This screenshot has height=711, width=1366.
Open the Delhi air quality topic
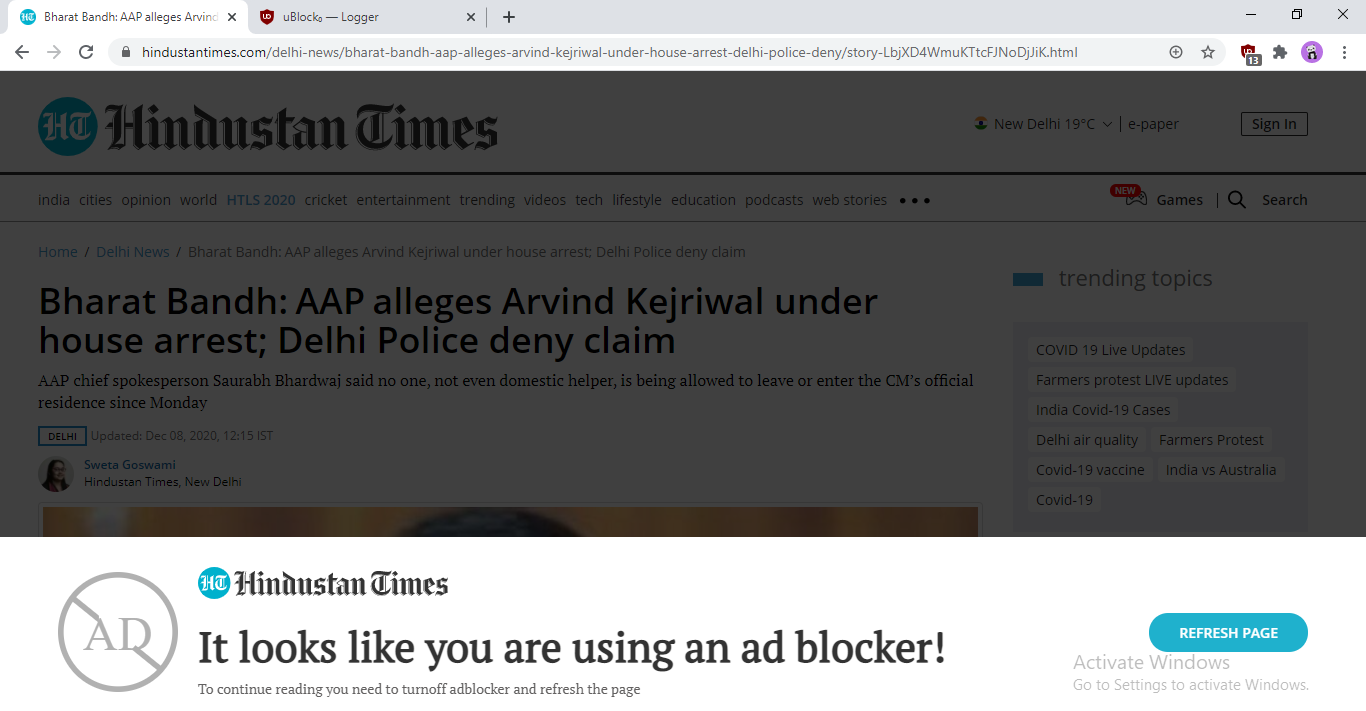click(x=1087, y=440)
